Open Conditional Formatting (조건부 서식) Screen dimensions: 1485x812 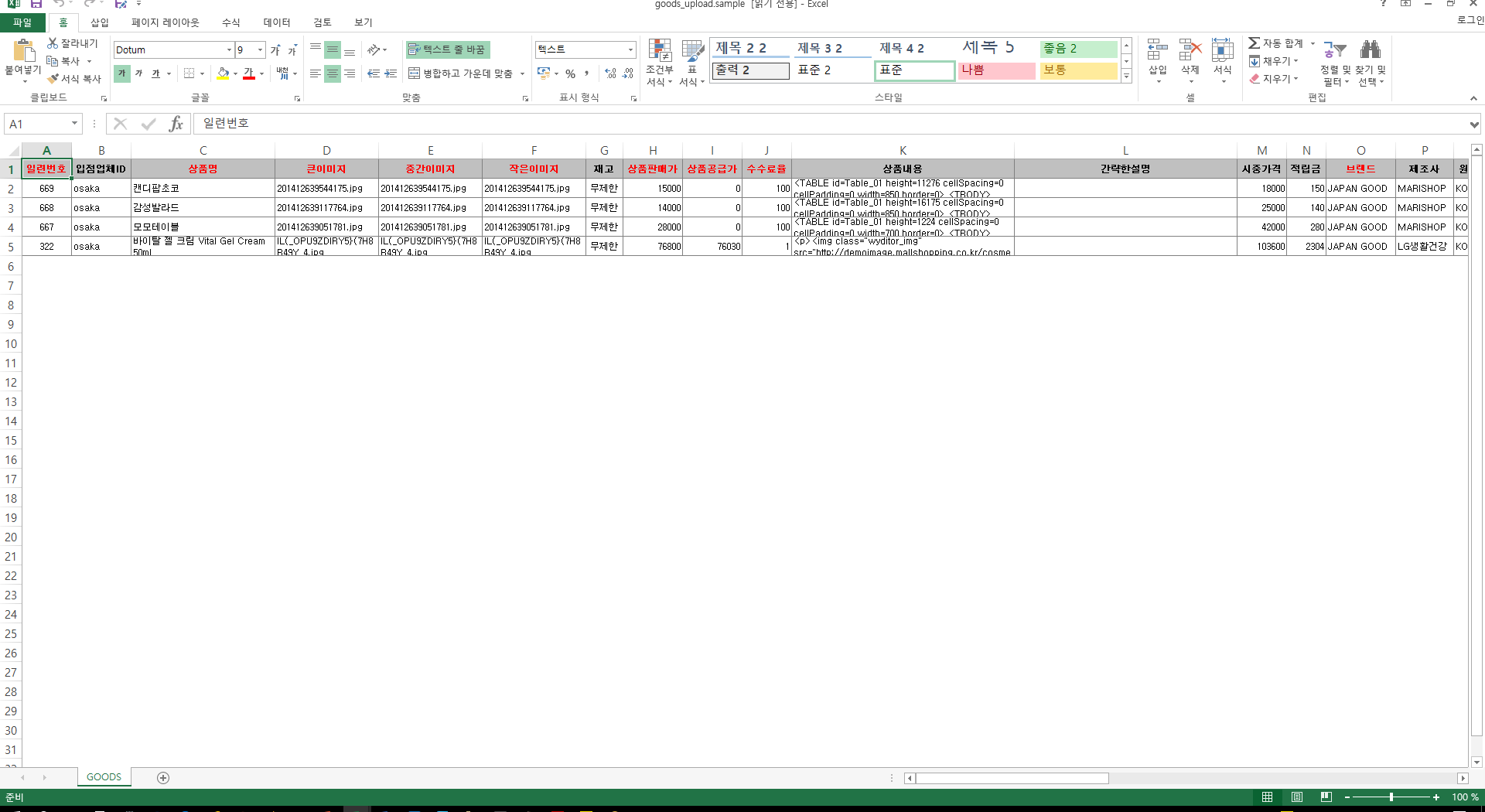click(659, 51)
